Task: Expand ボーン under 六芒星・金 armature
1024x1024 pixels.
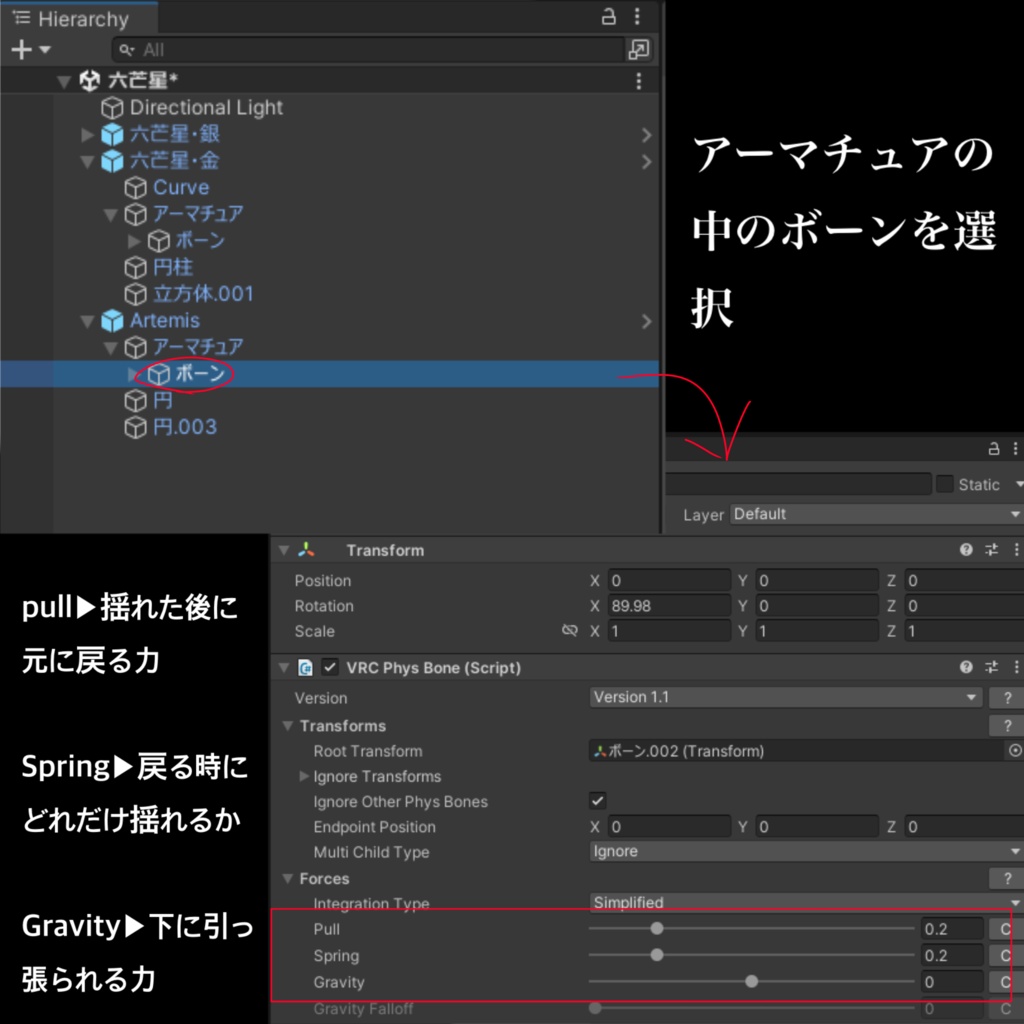Action: pyautogui.click(x=134, y=241)
